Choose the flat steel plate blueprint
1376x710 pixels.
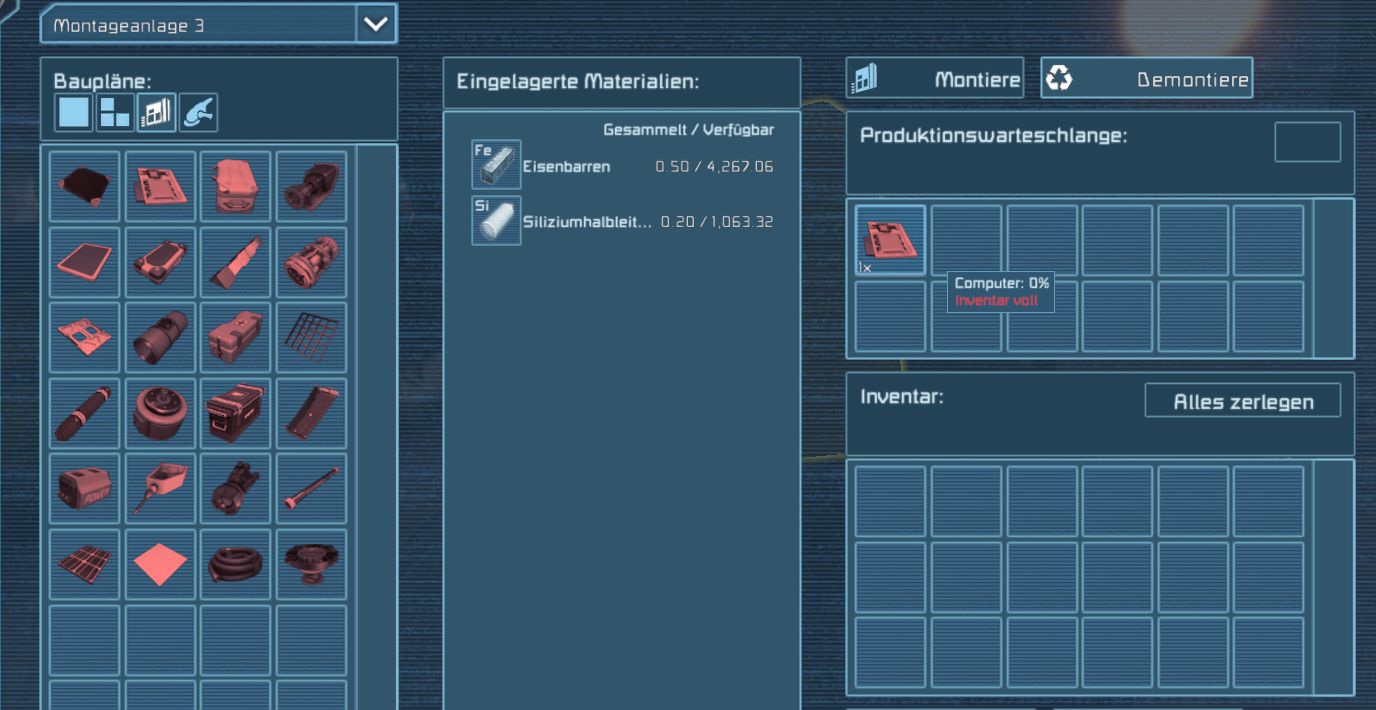tap(159, 564)
